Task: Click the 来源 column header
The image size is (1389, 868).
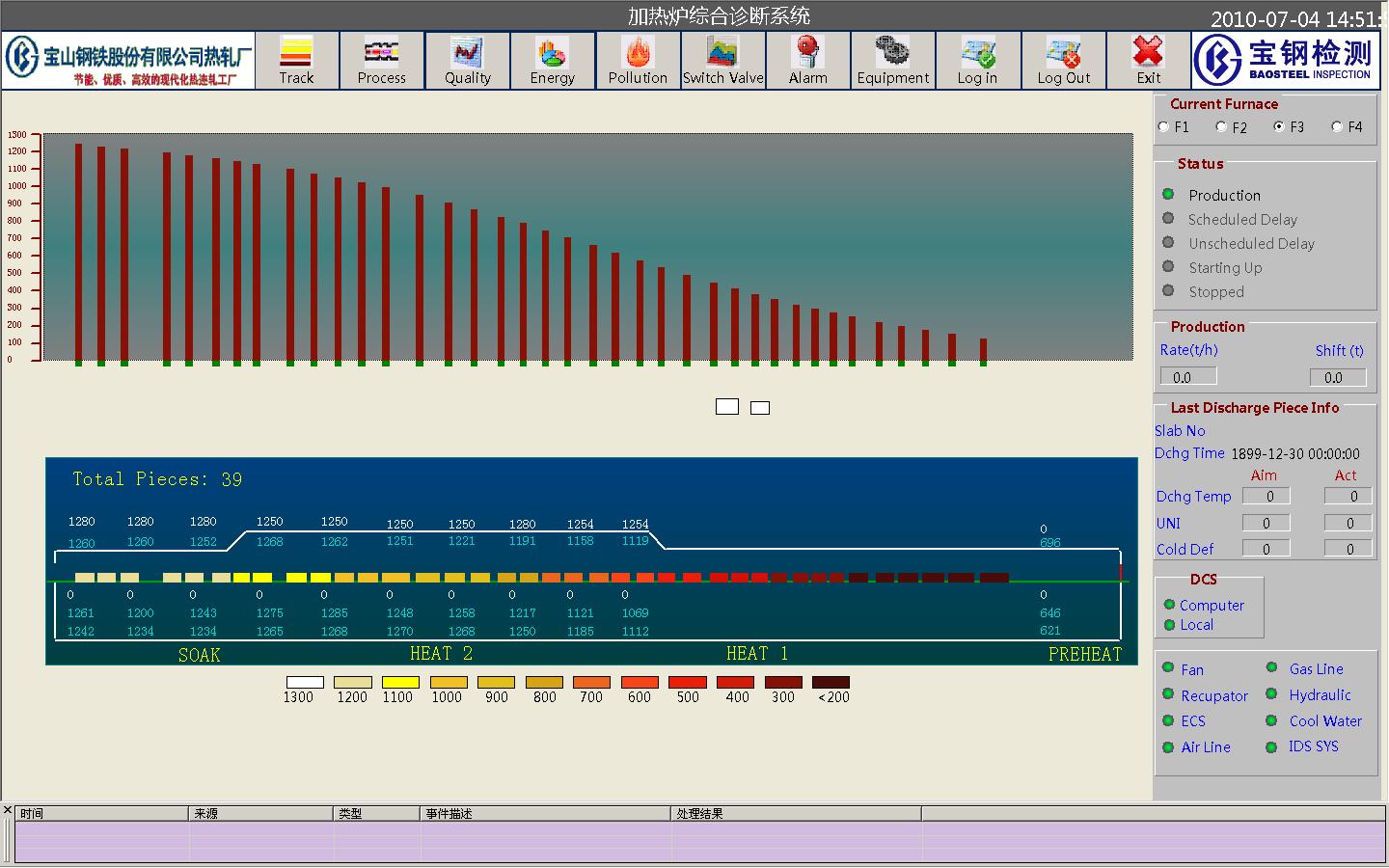Action: pos(260,813)
